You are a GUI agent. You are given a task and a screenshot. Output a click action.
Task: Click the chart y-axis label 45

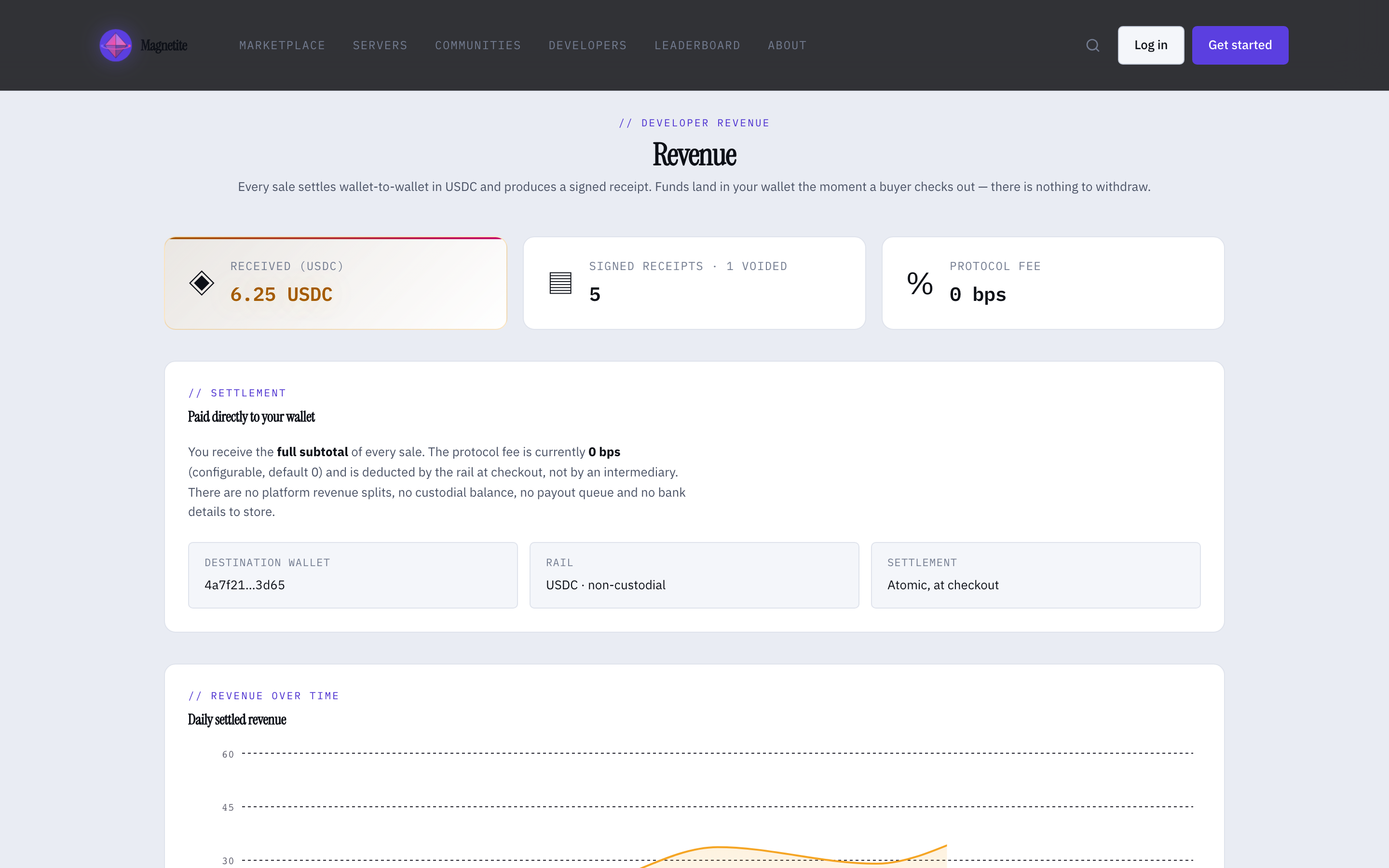tap(228, 808)
